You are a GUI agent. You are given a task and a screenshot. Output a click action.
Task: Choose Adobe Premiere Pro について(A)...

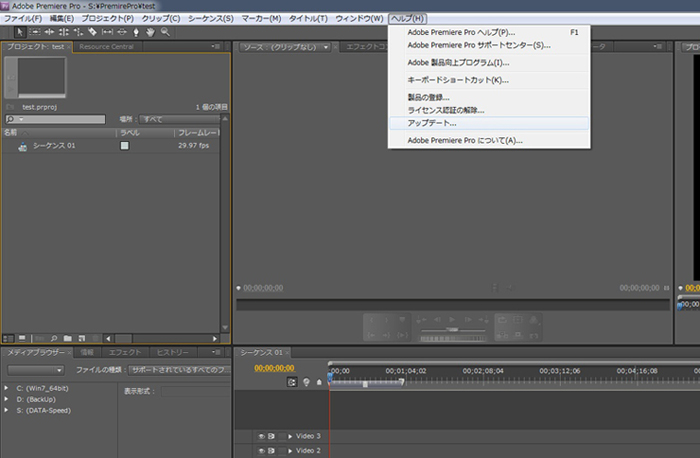[489, 140]
